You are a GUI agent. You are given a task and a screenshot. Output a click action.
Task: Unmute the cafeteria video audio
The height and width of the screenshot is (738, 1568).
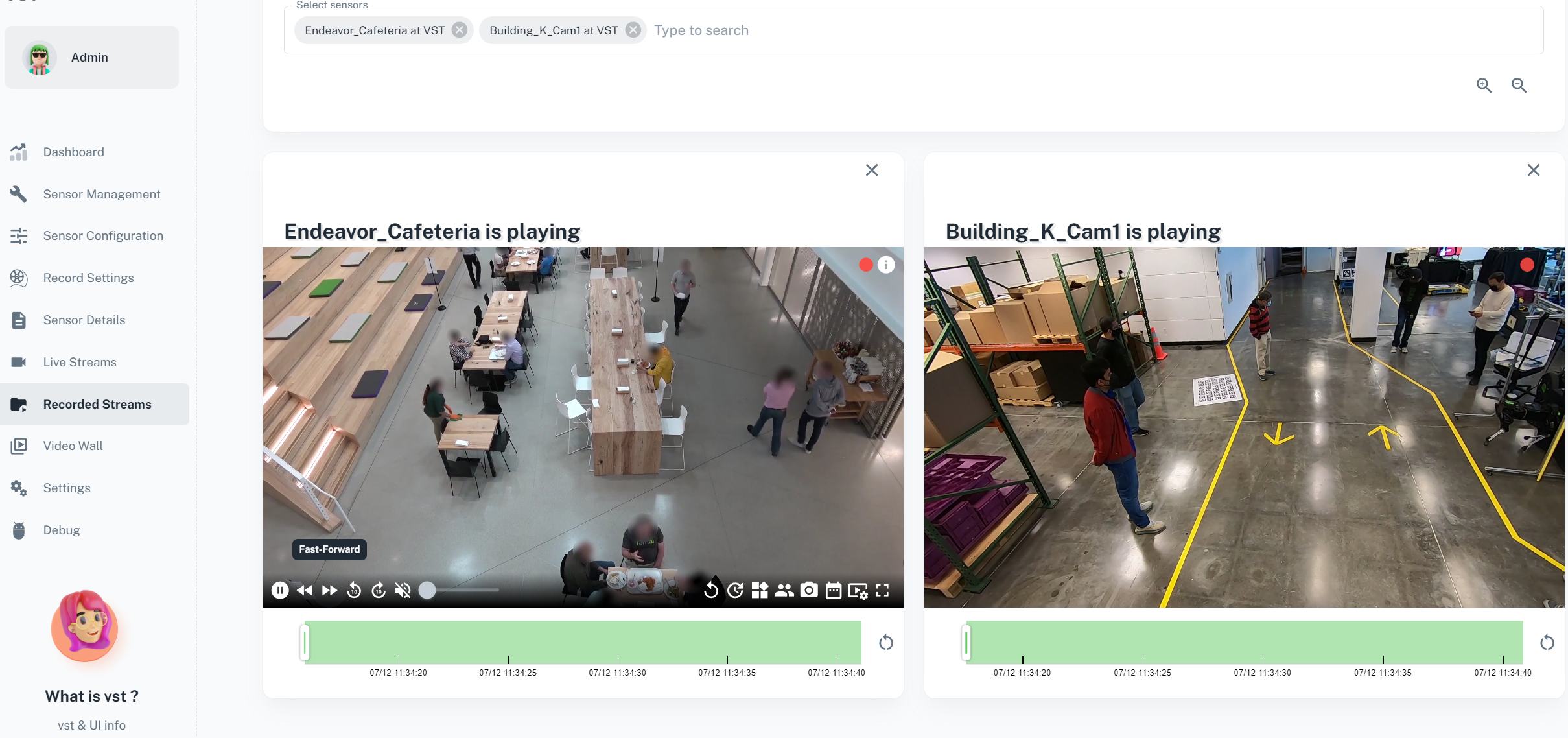403,590
